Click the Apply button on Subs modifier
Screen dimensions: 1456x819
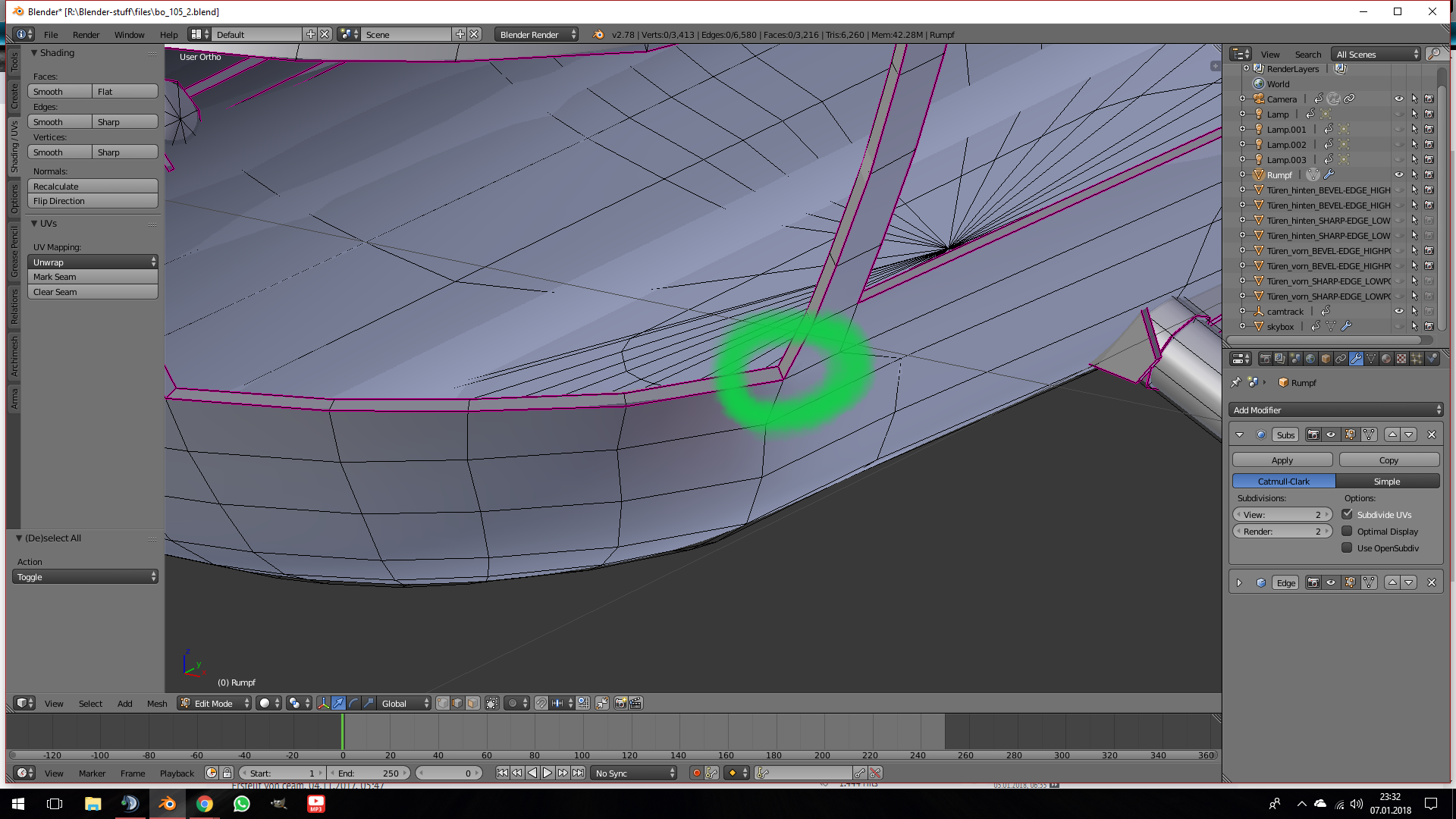(1282, 460)
